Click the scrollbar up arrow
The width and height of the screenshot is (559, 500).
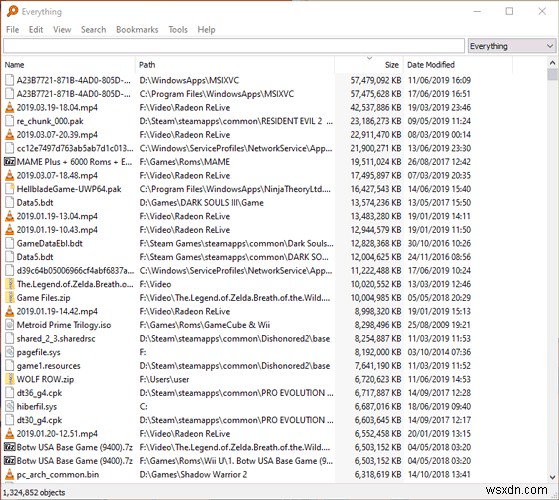[553, 63]
